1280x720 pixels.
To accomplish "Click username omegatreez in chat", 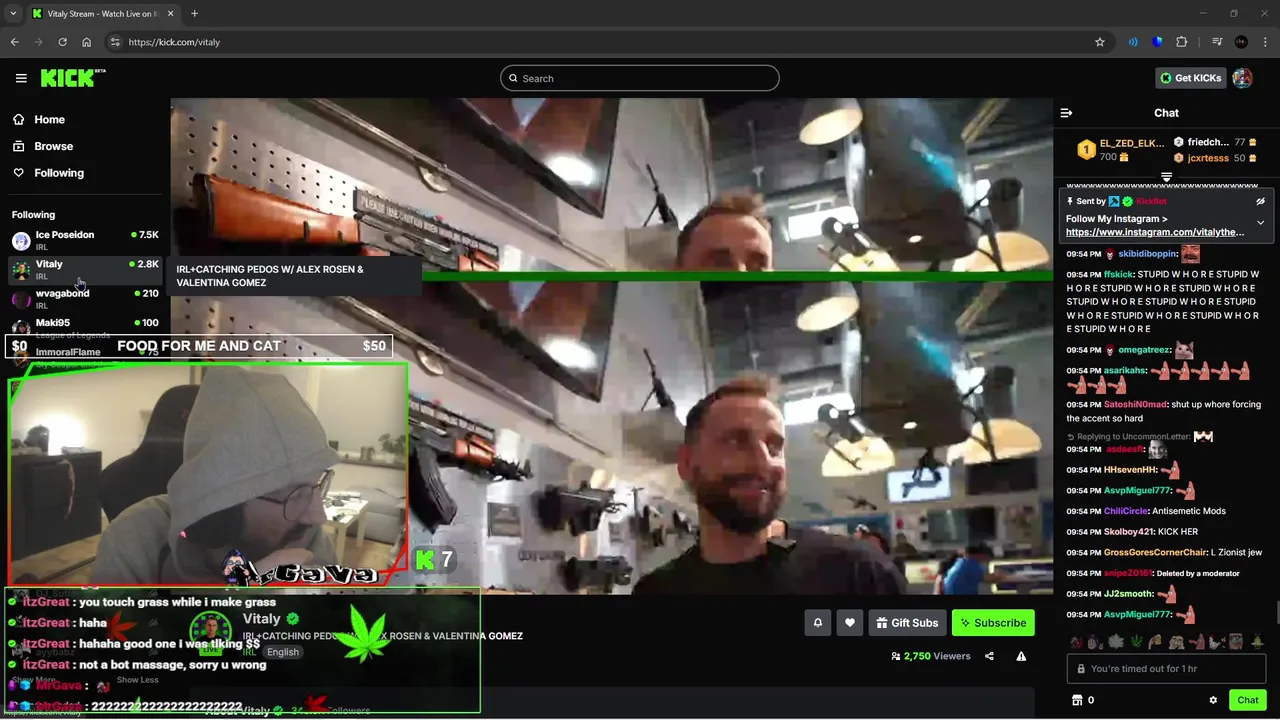I will coord(1144,350).
